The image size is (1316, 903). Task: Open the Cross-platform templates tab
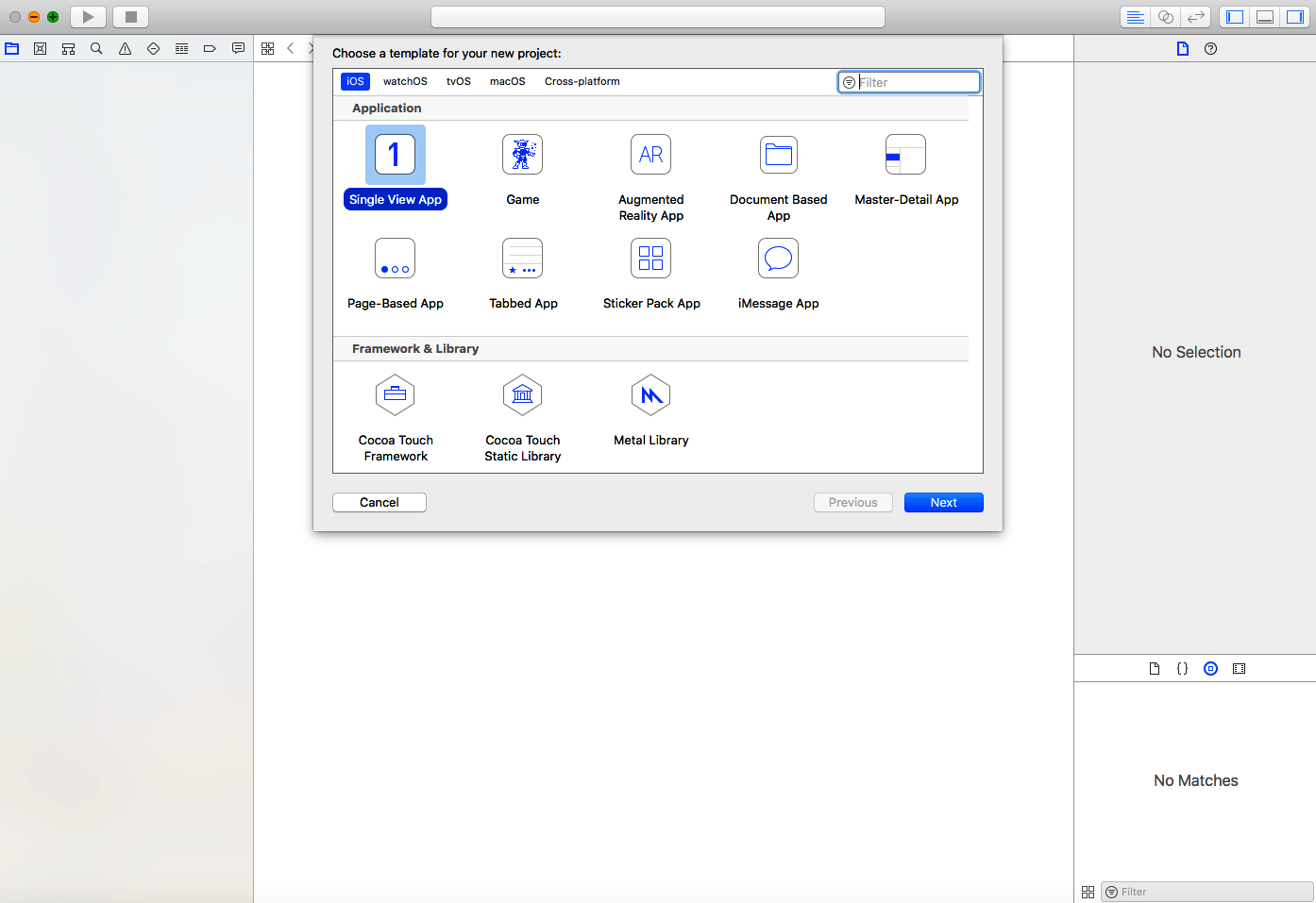tap(582, 81)
